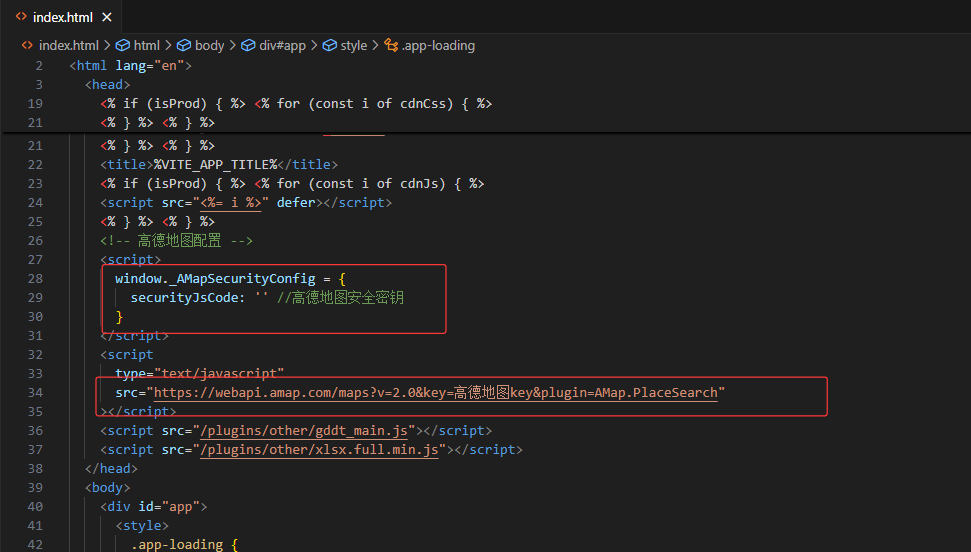The height and width of the screenshot is (552, 971).
Task: Select the index.html tab
Action: pyautogui.click(x=61, y=17)
